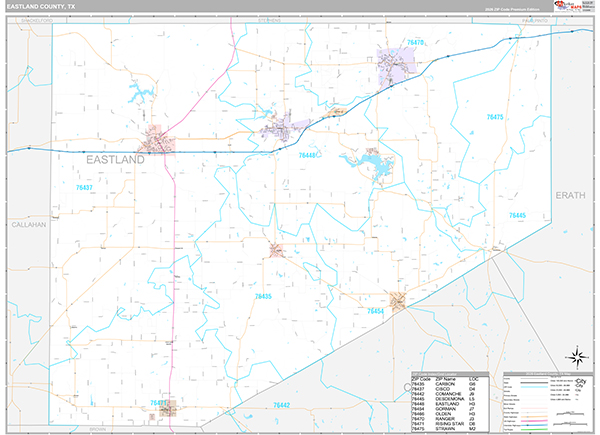Viewport: 600px width, 435px height.
Task: Click the "ZIP Name" column header
Action: 446,379
